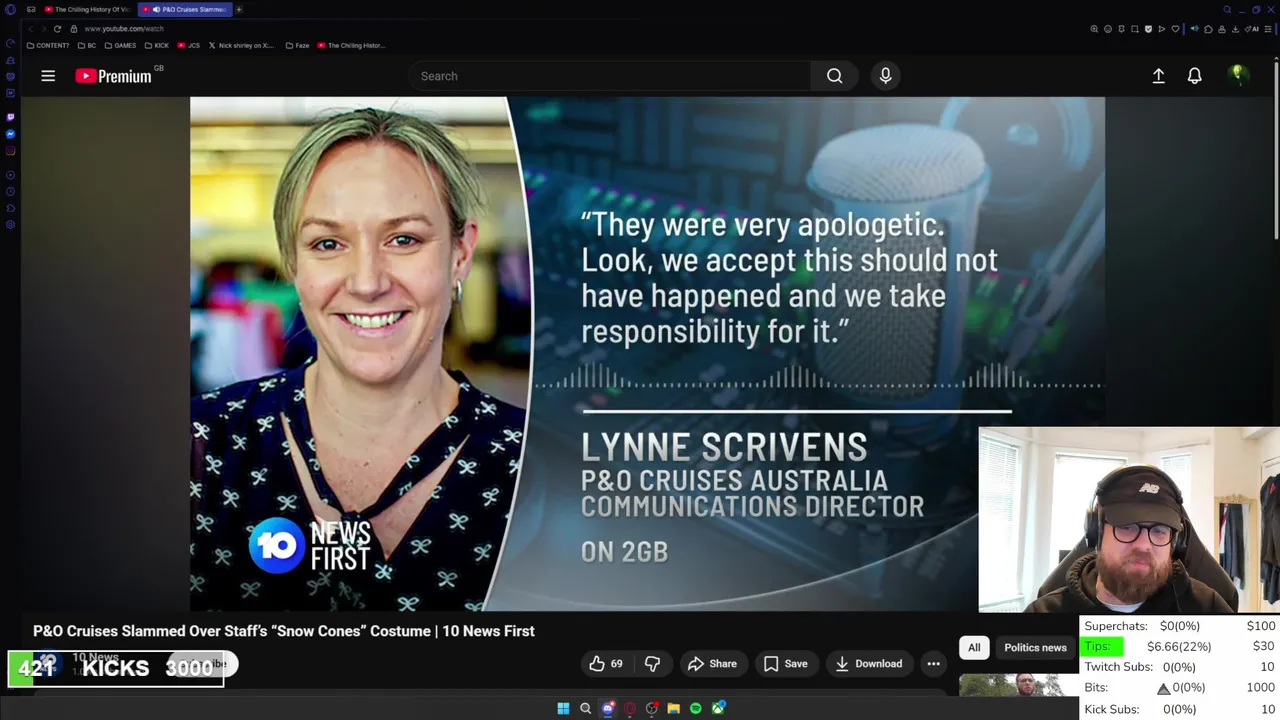Open the Xbox app from the taskbar
Viewport: 1280px width, 720px height.
718,708
